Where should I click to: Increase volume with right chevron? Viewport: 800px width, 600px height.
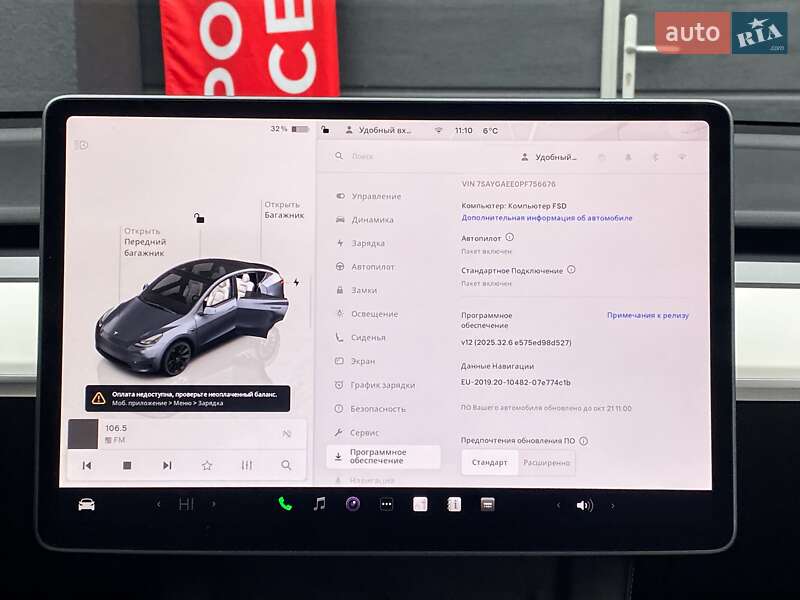[613, 505]
